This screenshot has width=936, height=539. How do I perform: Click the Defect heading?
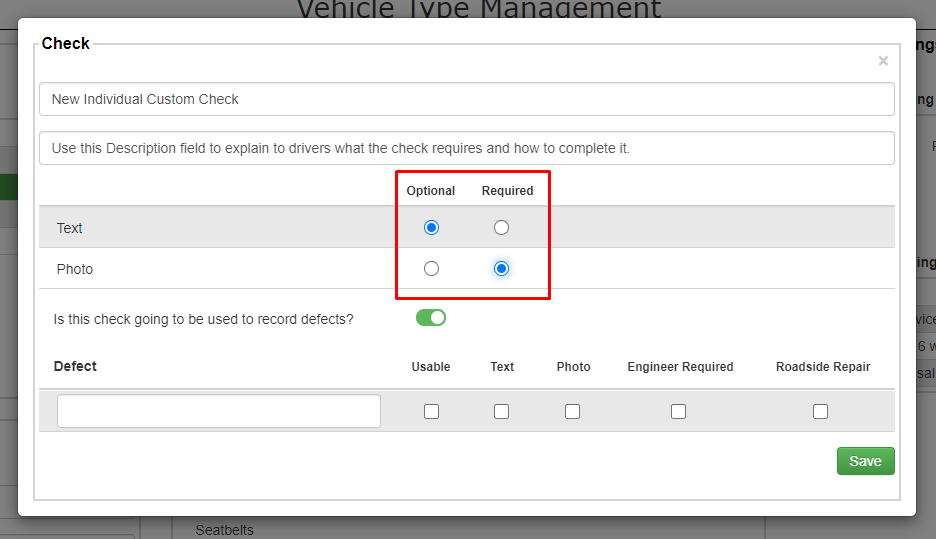coord(75,366)
